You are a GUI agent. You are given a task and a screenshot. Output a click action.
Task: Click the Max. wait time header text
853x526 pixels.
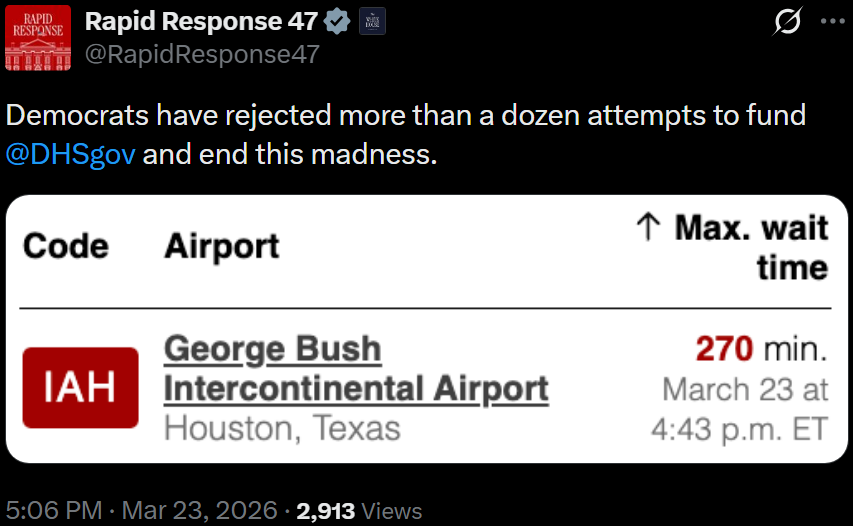(x=750, y=246)
